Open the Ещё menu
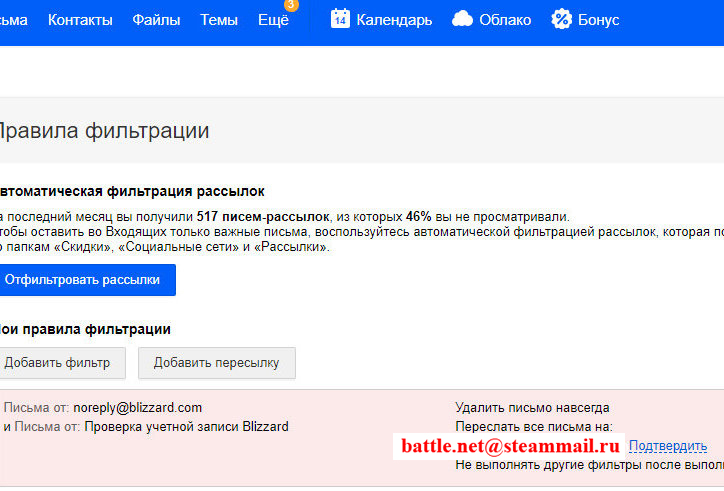The width and height of the screenshot is (724, 491). click(273, 20)
